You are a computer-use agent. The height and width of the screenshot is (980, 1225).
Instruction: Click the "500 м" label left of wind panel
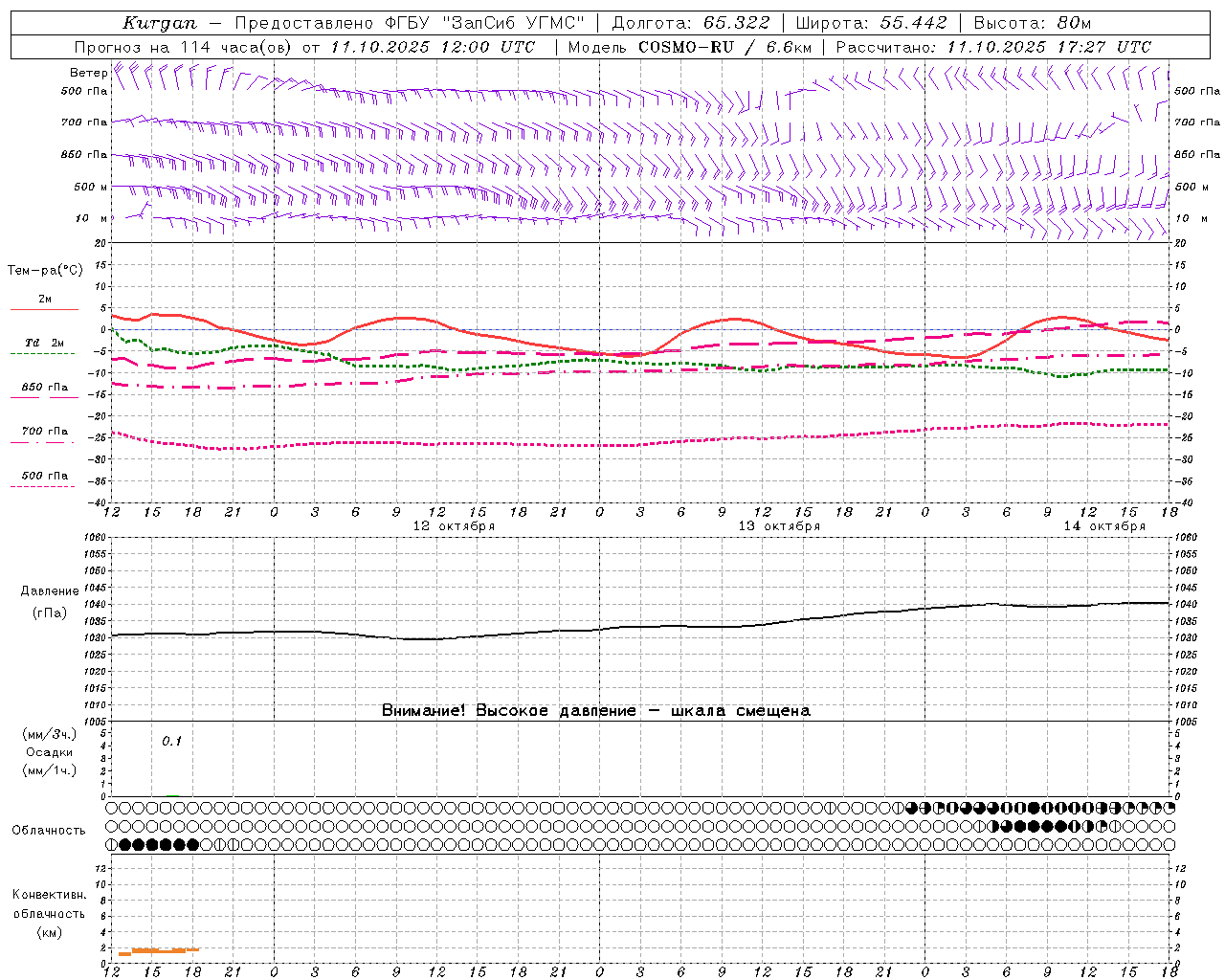tap(90, 187)
